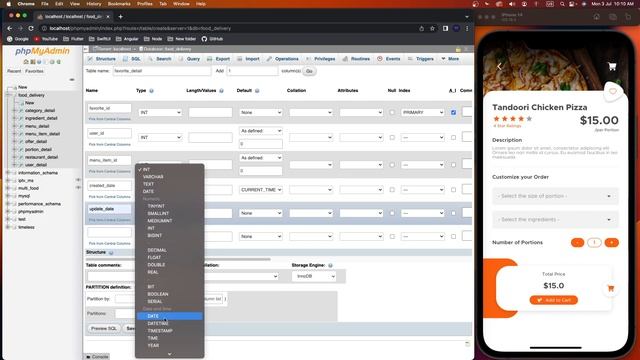Screen dimensions: 640x360
Task: Tap orange cart icon beside Total Price
Action: pos(611,288)
